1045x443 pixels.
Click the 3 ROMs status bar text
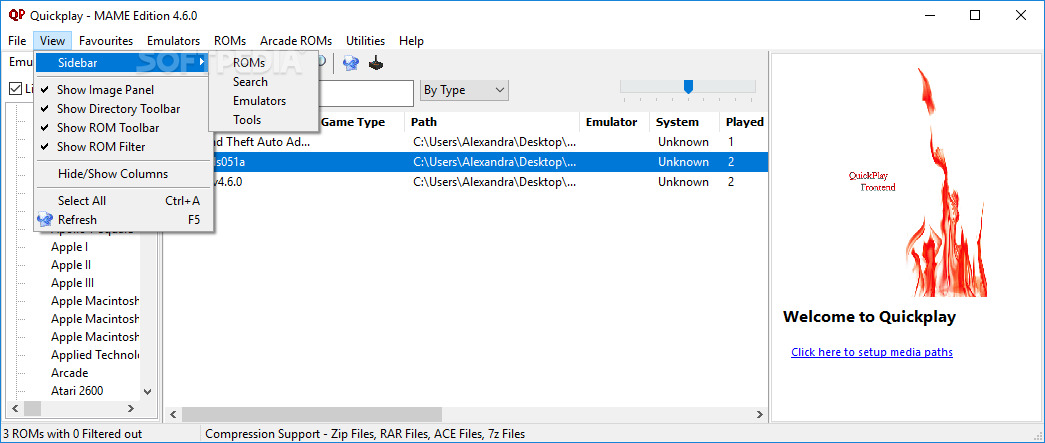tap(73, 434)
